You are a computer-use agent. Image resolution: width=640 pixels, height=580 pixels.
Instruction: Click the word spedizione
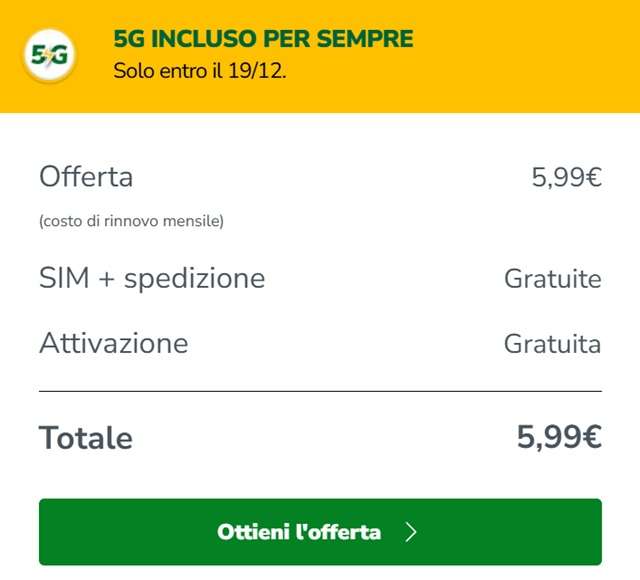[197, 277]
